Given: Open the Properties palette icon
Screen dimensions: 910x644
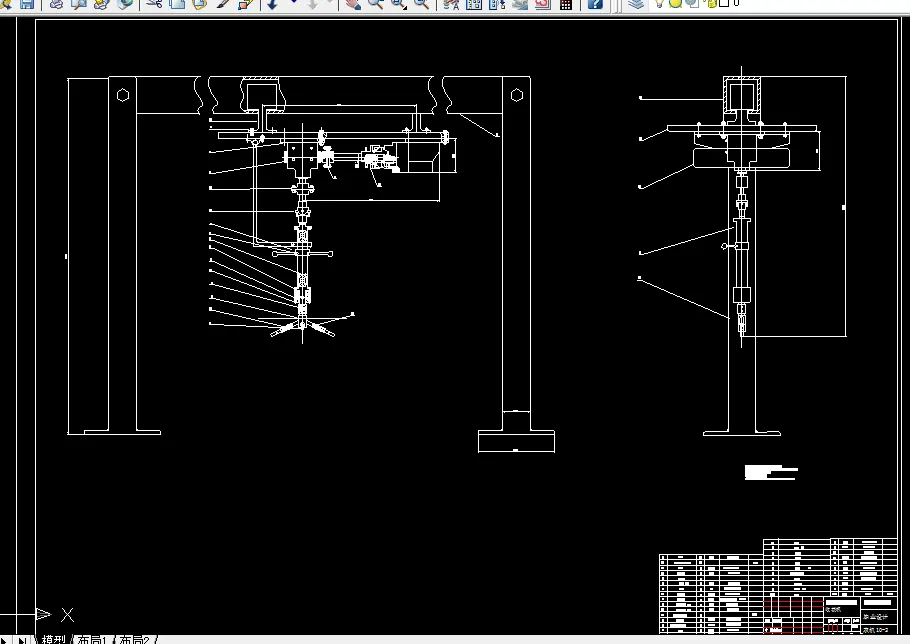Looking at the screenshot, I should [451, 4].
